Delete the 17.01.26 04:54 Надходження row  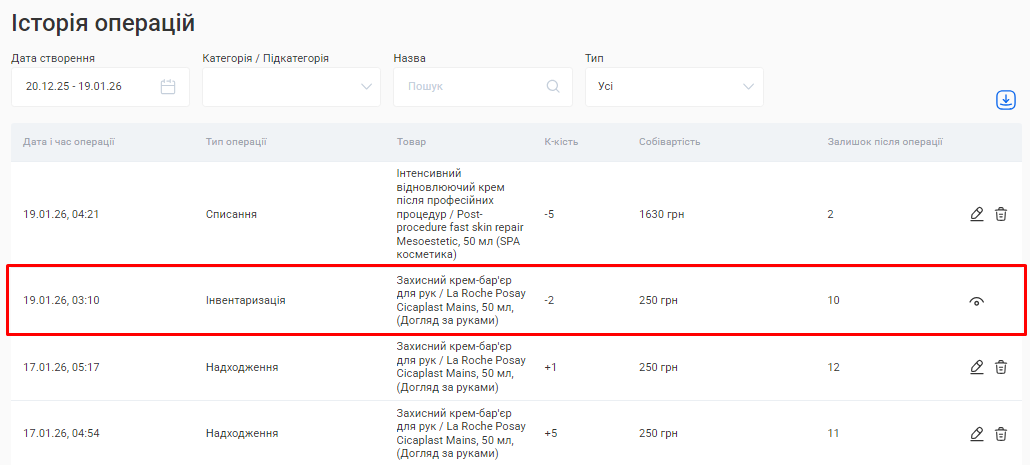(1001, 433)
